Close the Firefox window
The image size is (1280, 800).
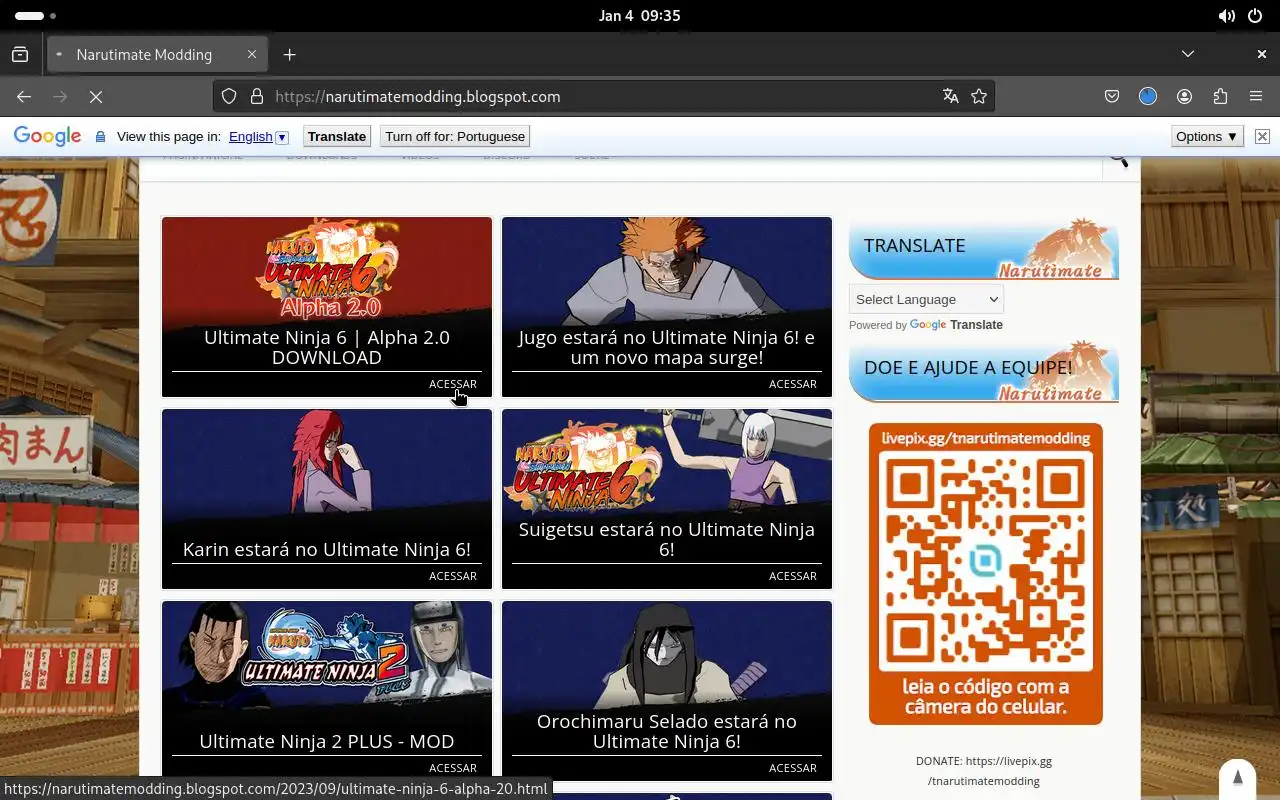coord(1262,54)
